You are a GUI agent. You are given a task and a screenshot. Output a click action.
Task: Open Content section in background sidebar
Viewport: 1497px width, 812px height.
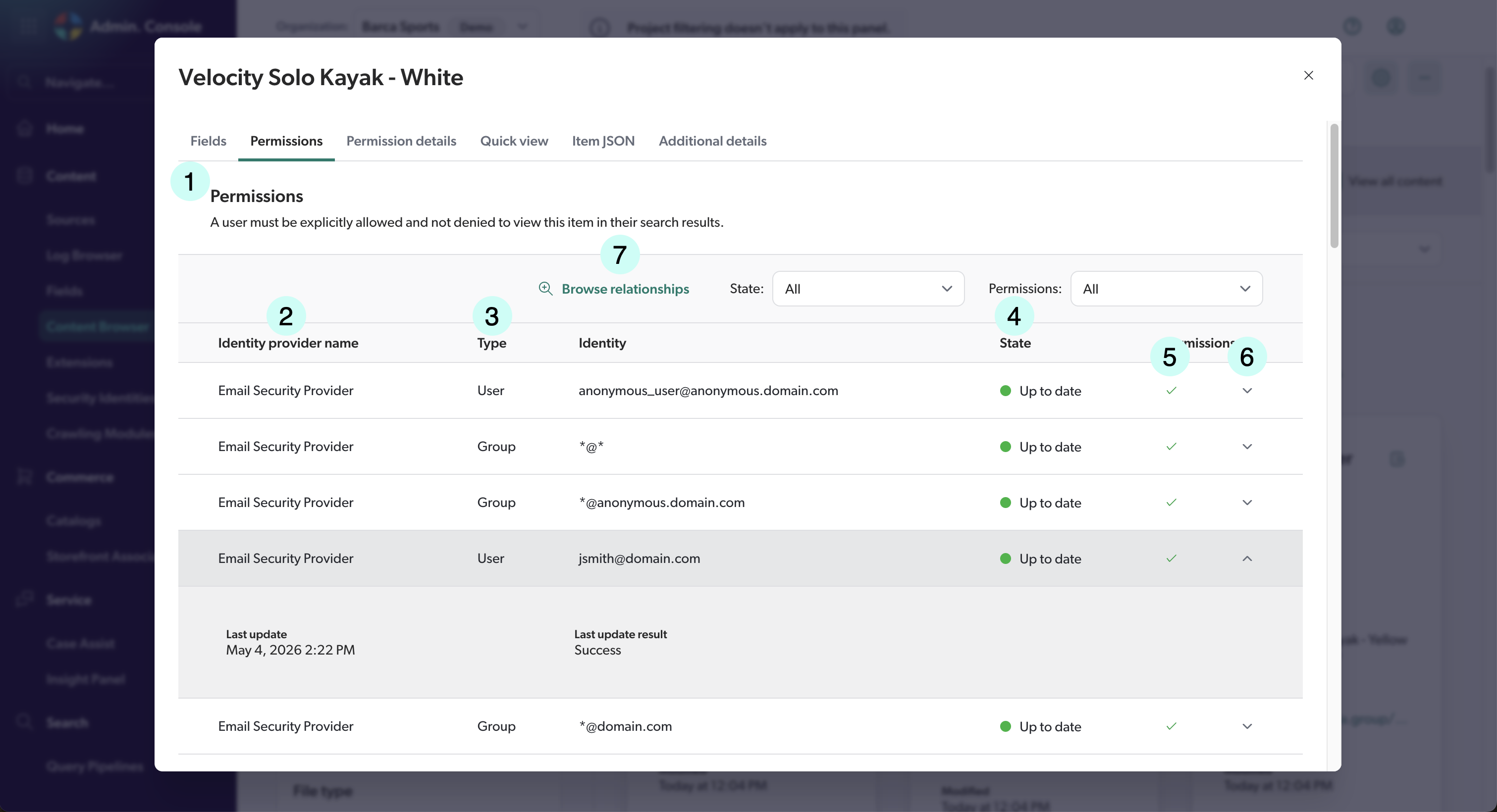[x=71, y=176]
